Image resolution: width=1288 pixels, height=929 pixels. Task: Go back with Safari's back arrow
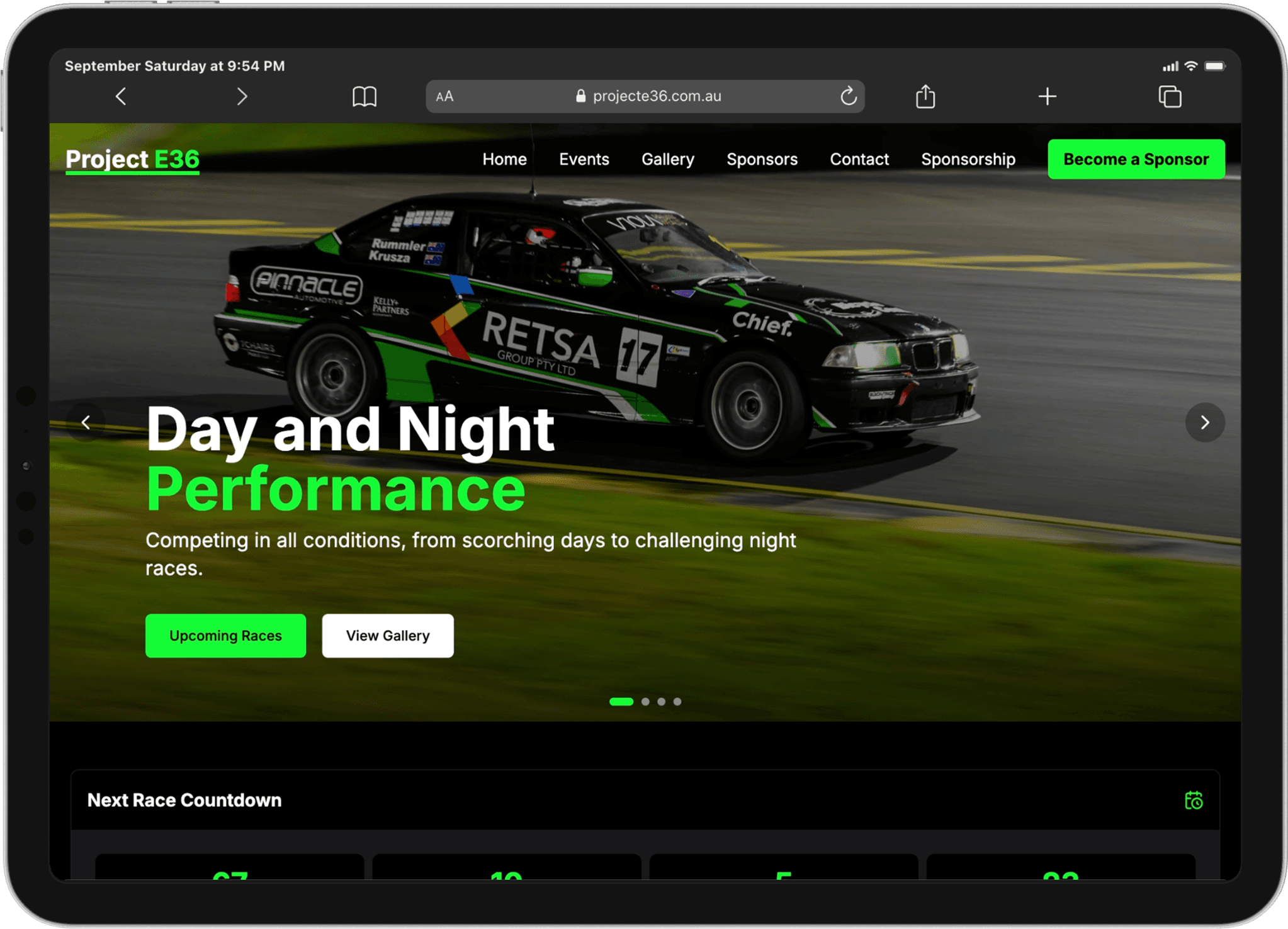(x=121, y=96)
